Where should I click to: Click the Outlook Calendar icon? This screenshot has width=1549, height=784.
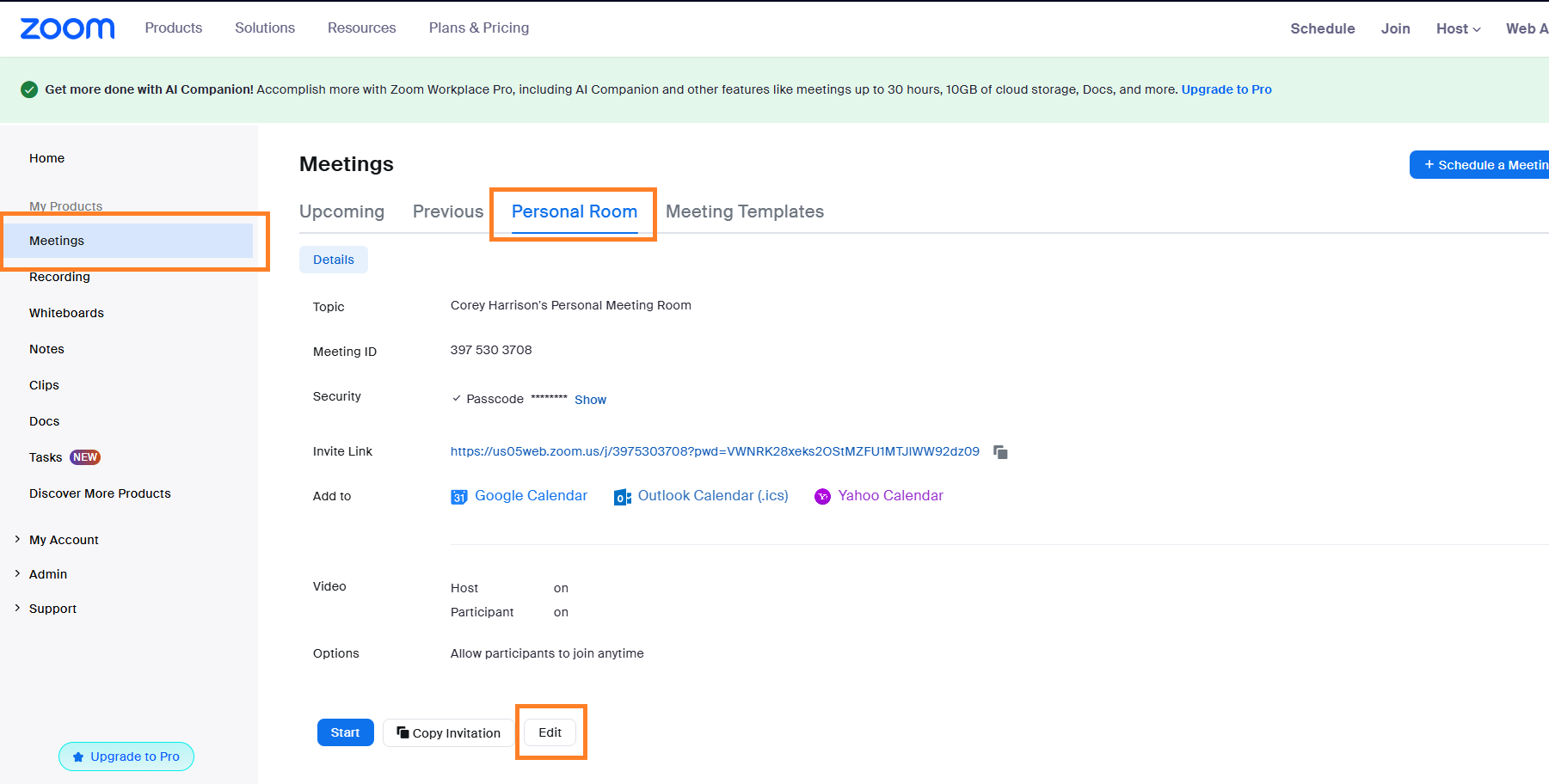coord(623,497)
